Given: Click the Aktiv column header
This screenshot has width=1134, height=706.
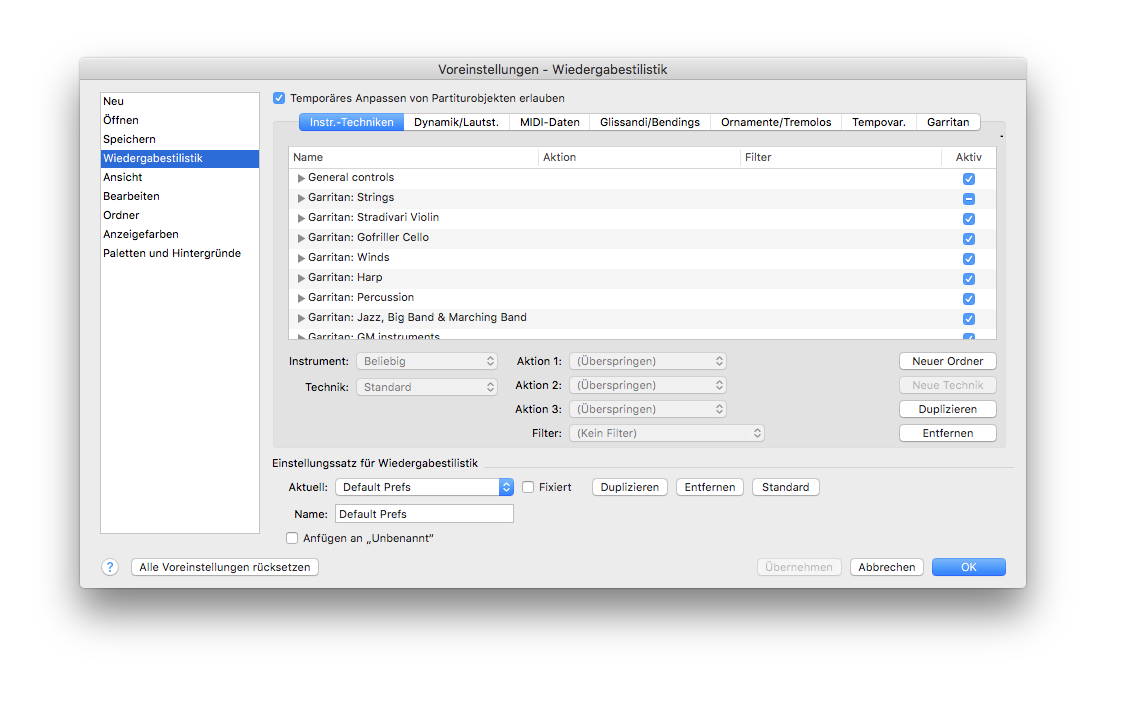Looking at the screenshot, I should coord(968,158).
